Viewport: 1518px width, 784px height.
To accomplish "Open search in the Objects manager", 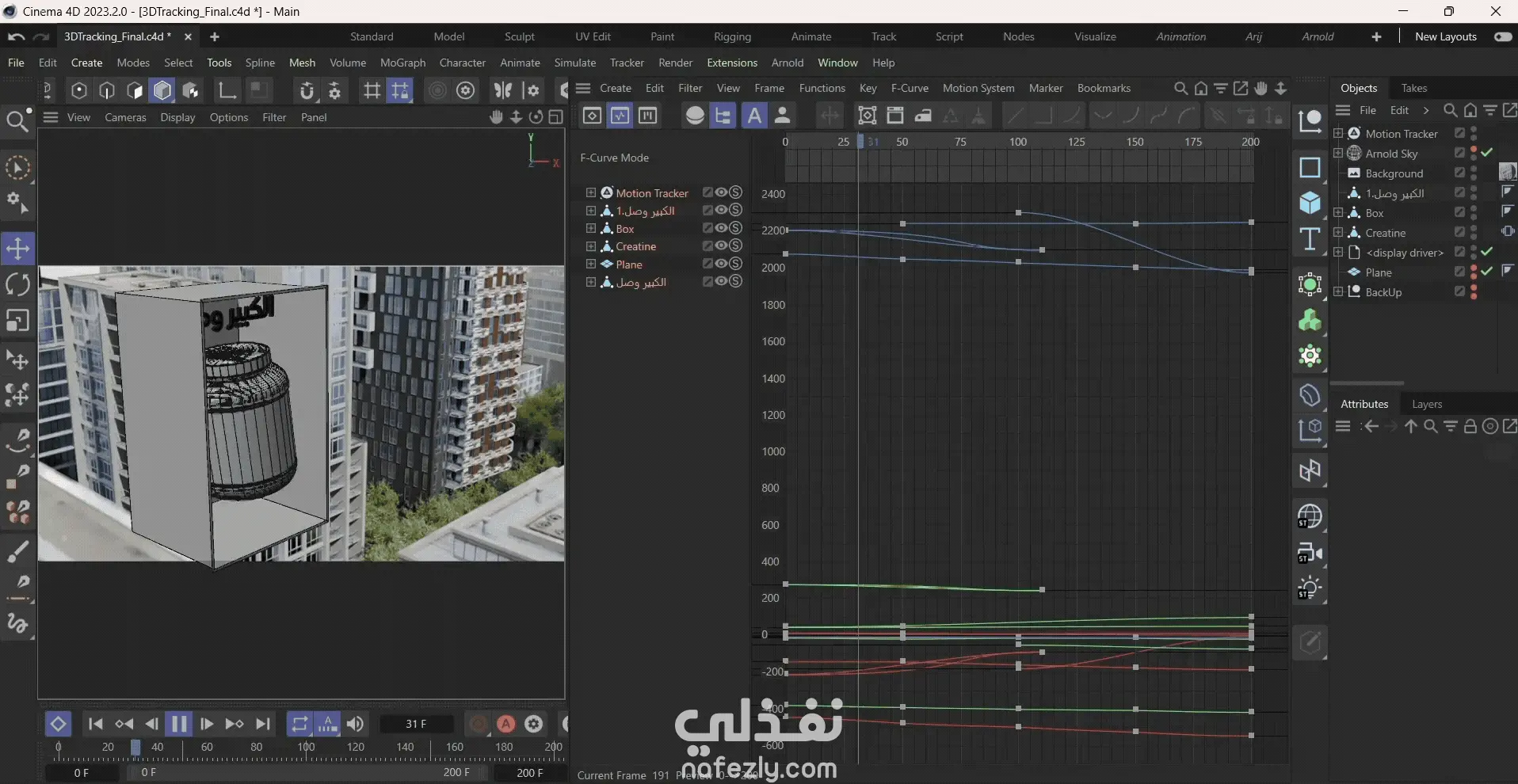I will (x=1450, y=110).
